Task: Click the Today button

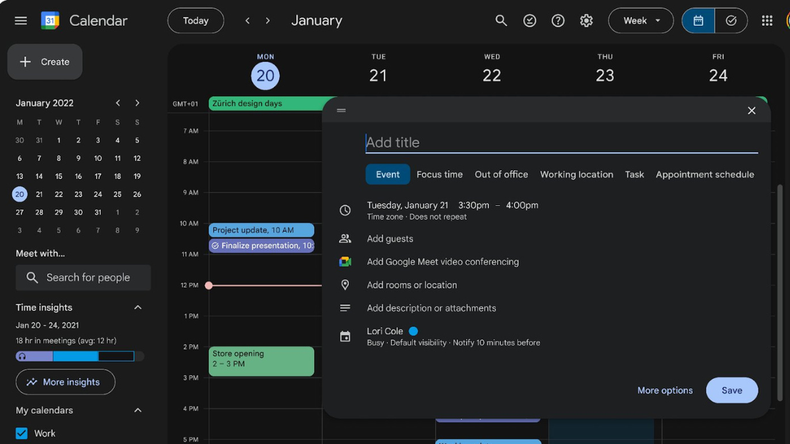Action: click(x=195, y=21)
